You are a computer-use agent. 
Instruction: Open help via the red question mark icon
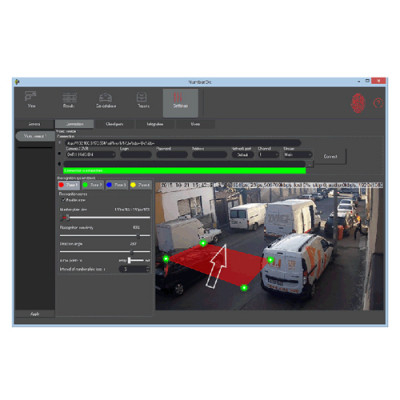point(378,103)
